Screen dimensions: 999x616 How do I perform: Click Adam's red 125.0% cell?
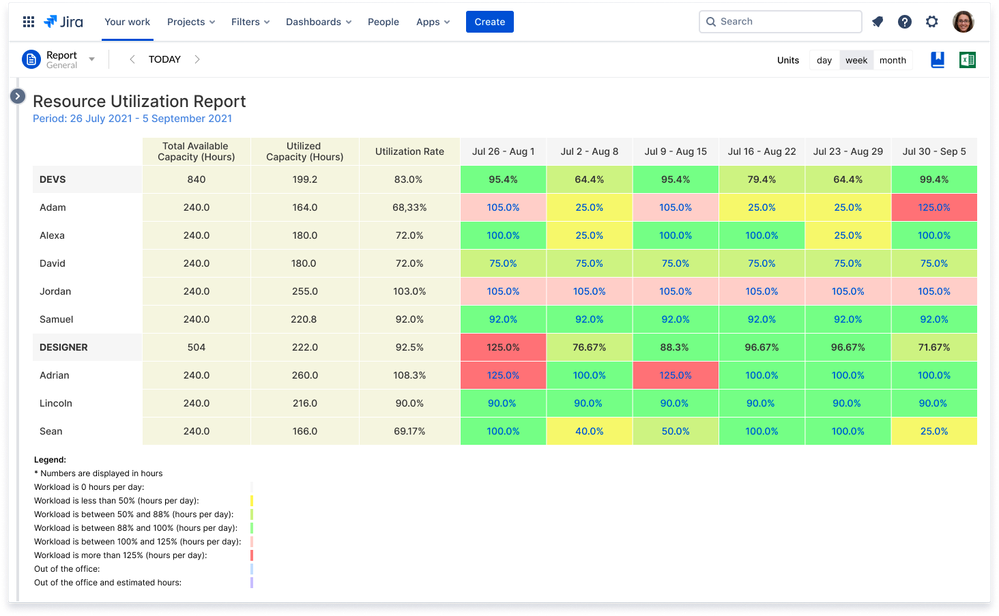click(x=933, y=208)
